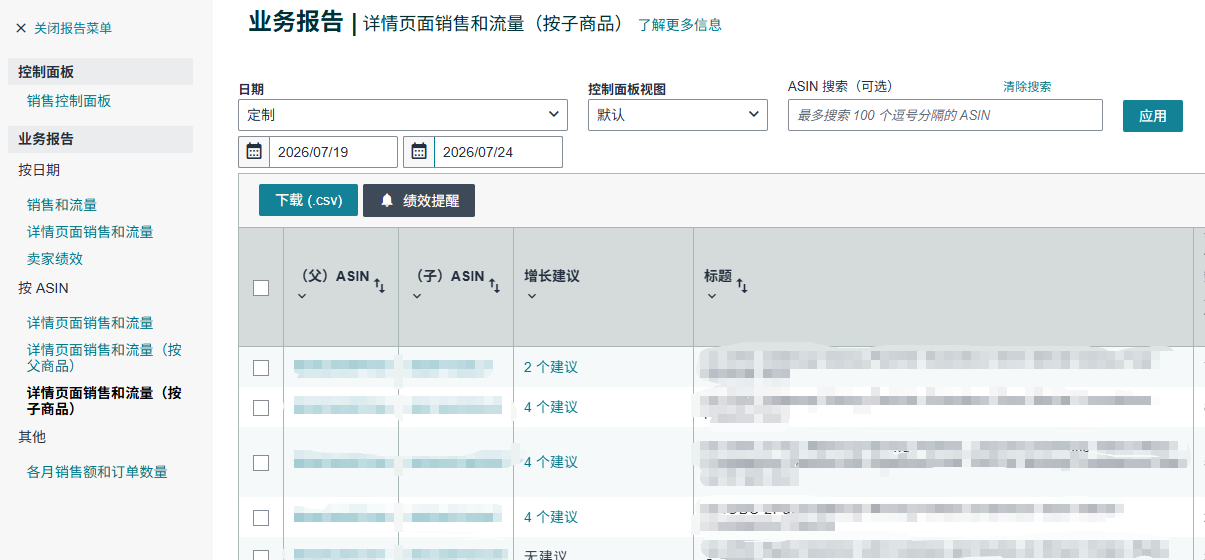Open the second 4 个建议 link
The height and width of the screenshot is (560, 1205).
point(551,462)
